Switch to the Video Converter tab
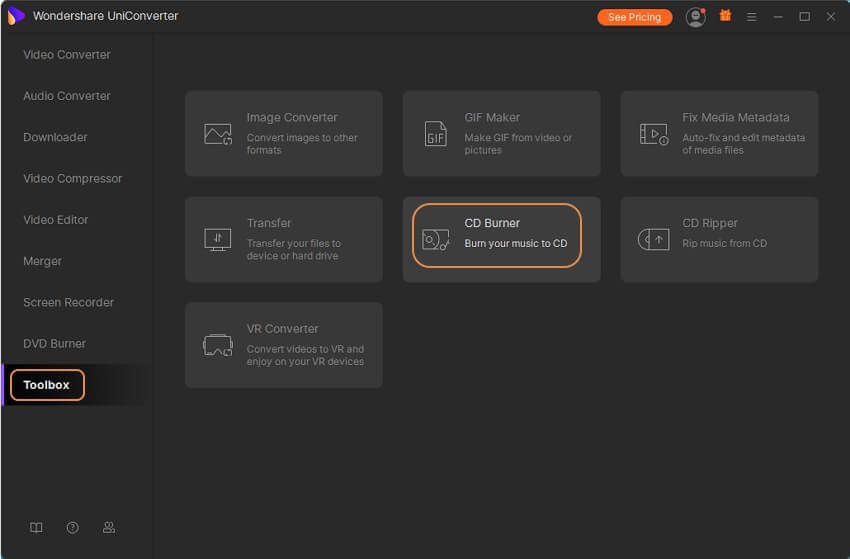850x559 pixels. coord(67,55)
